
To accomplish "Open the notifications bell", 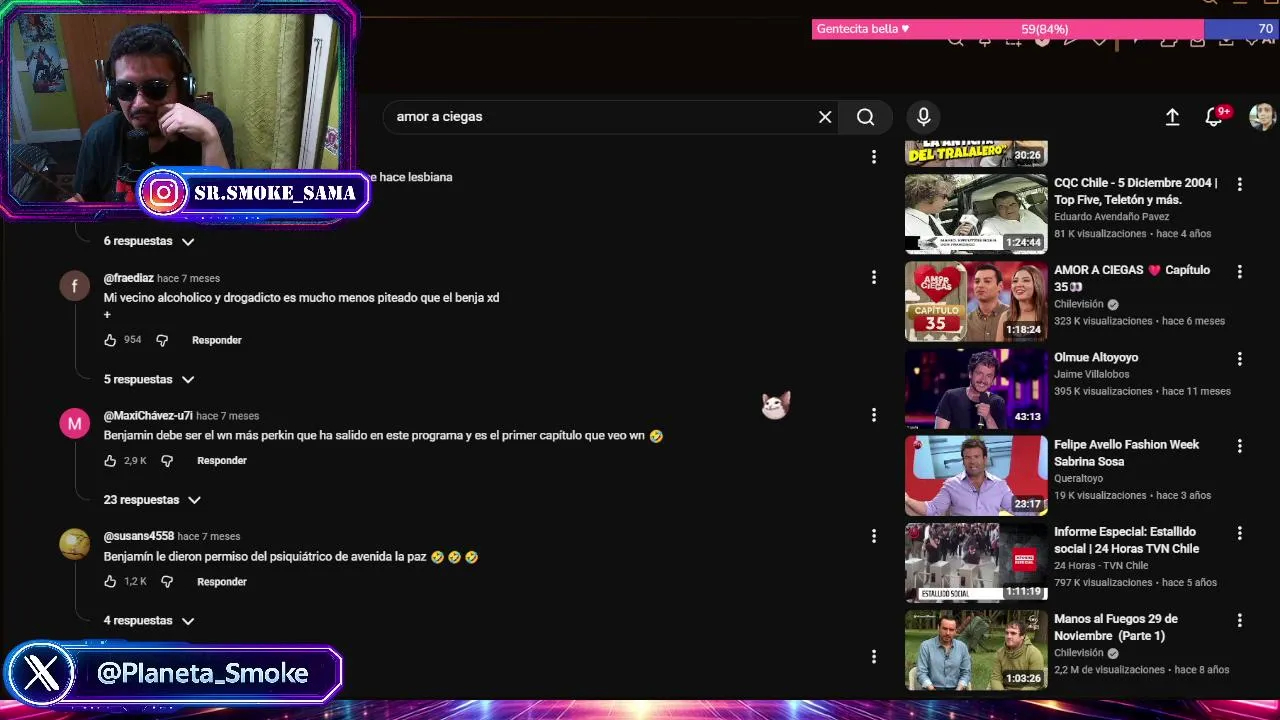I will click(x=1214, y=117).
